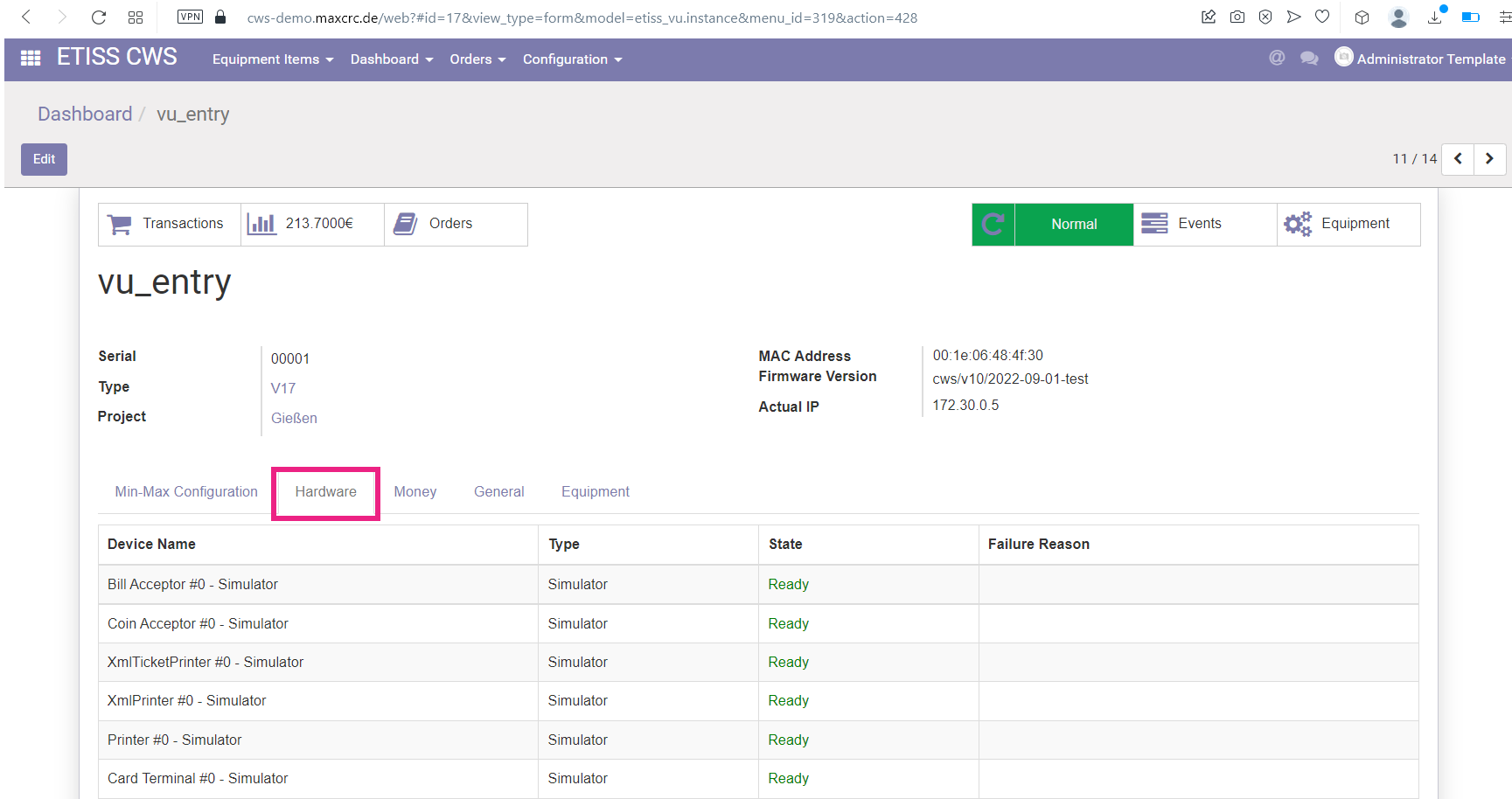Click the browser snapshot camera icon

pyautogui.click(x=1237, y=17)
